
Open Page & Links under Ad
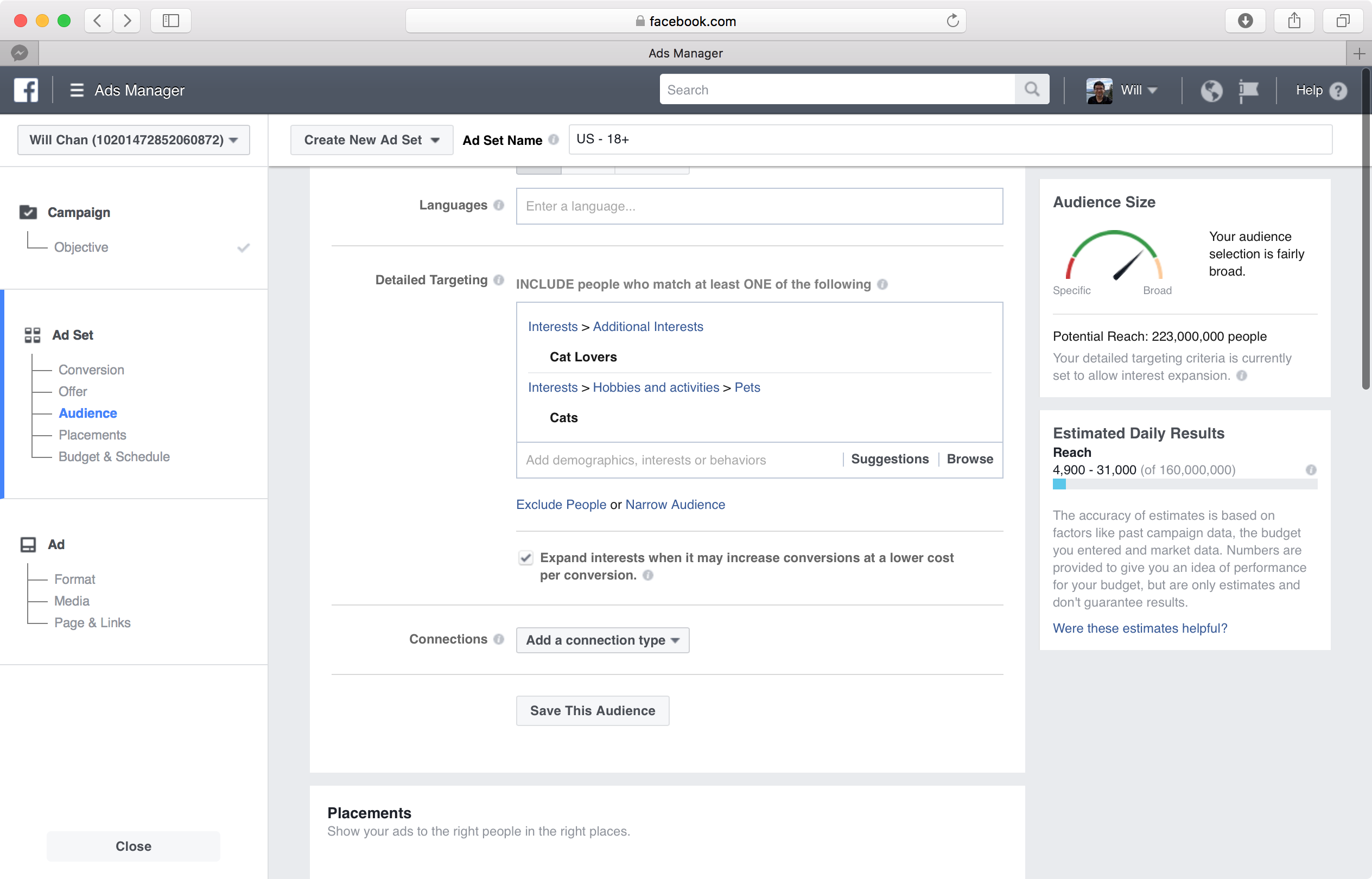(x=92, y=623)
